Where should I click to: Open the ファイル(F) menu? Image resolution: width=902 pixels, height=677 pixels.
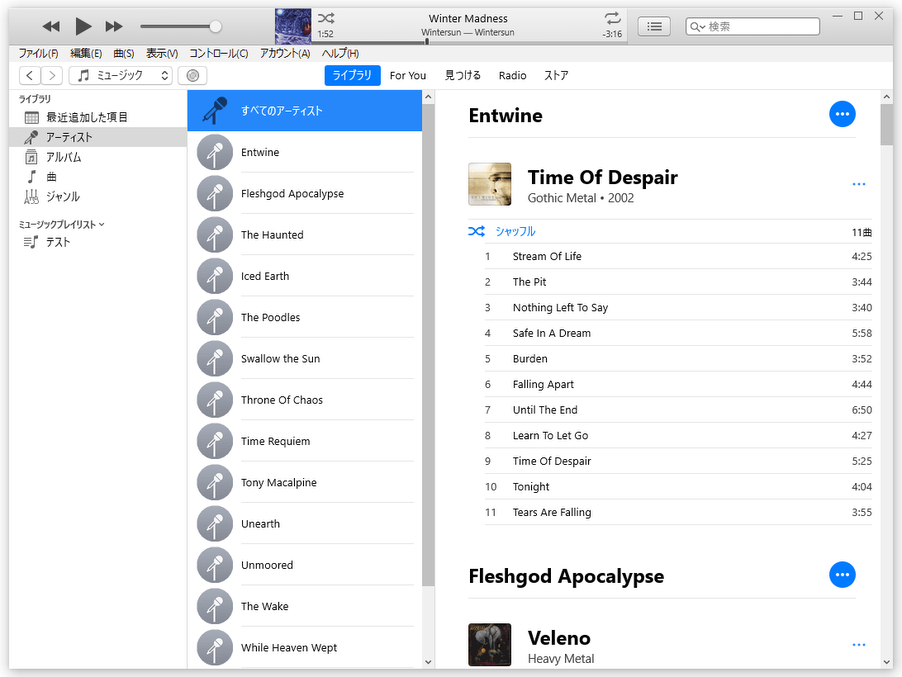pos(38,53)
